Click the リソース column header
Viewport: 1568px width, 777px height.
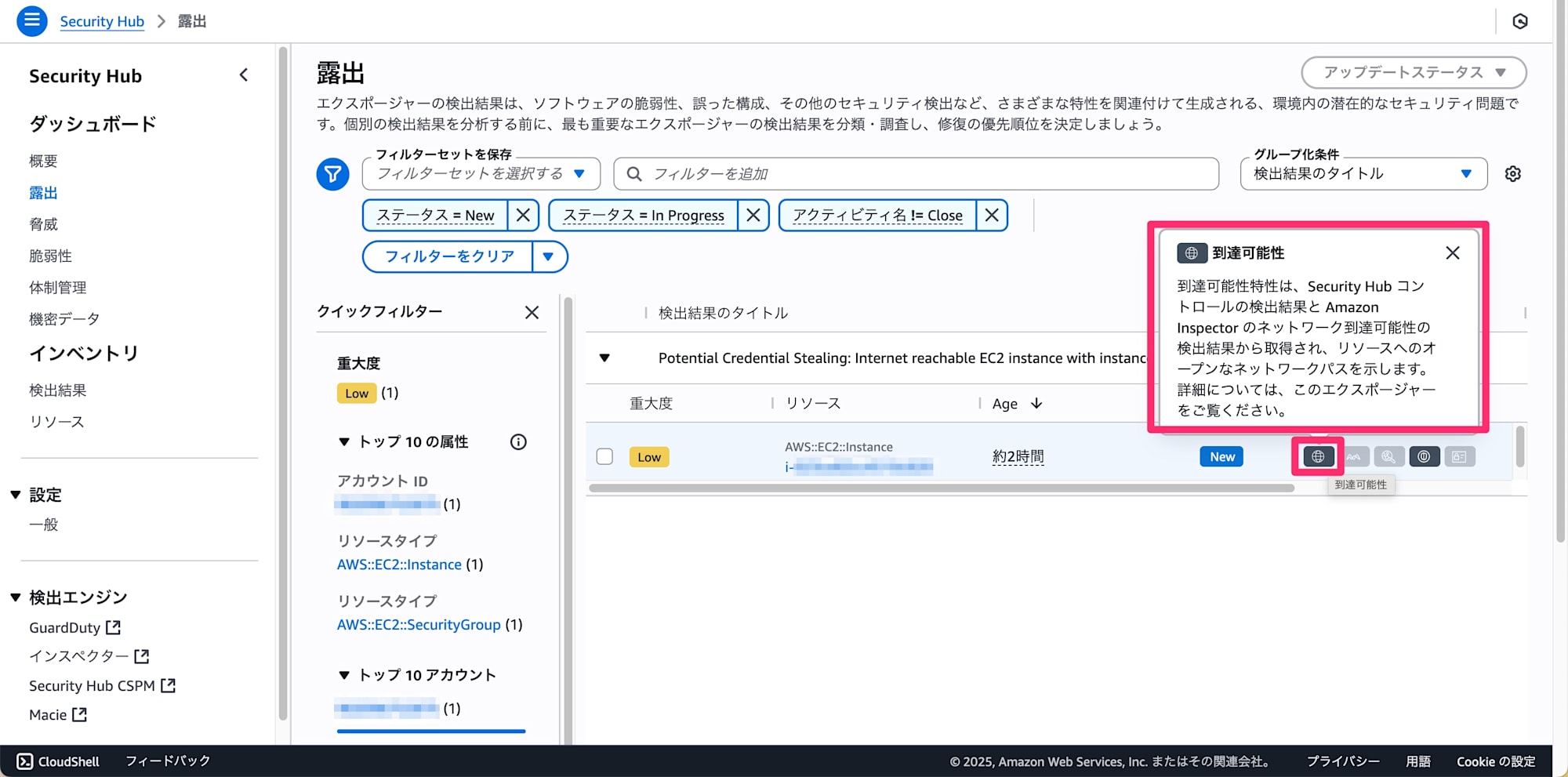[813, 403]
